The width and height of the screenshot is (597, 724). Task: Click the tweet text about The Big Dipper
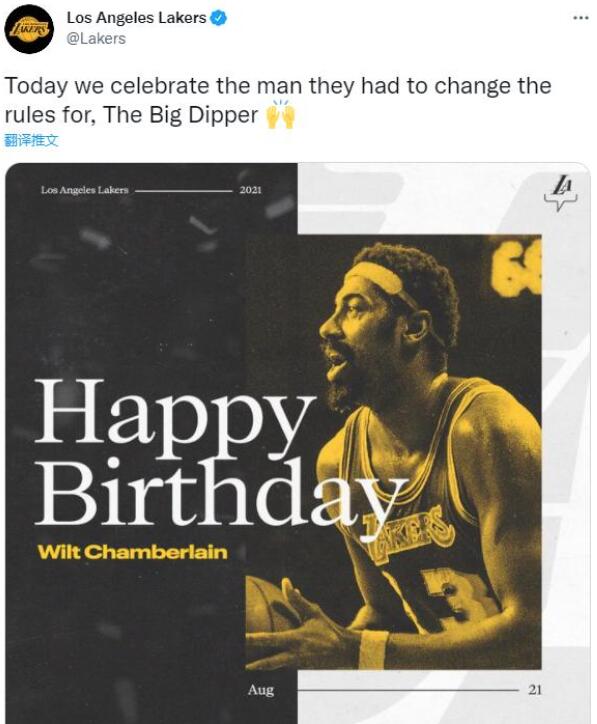278,100
